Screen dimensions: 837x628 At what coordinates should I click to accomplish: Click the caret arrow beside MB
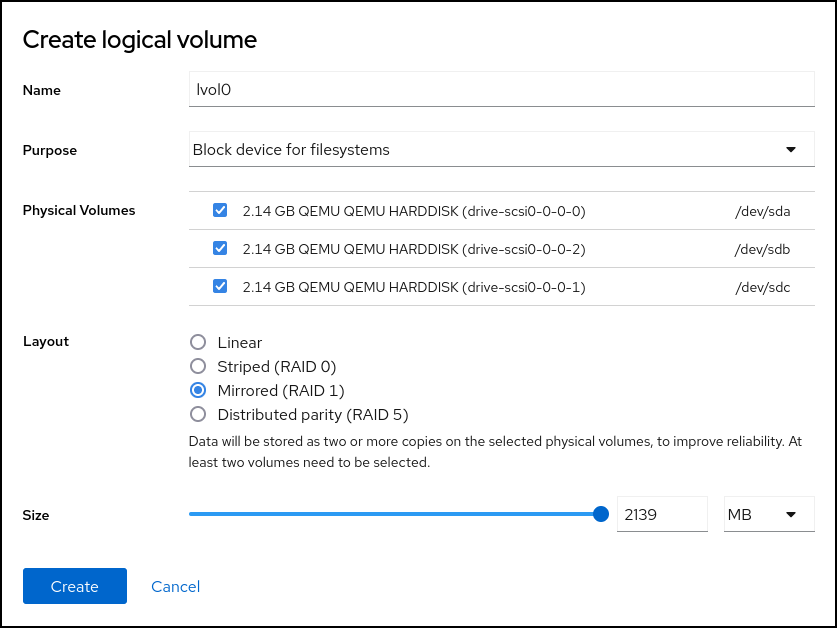791,514
